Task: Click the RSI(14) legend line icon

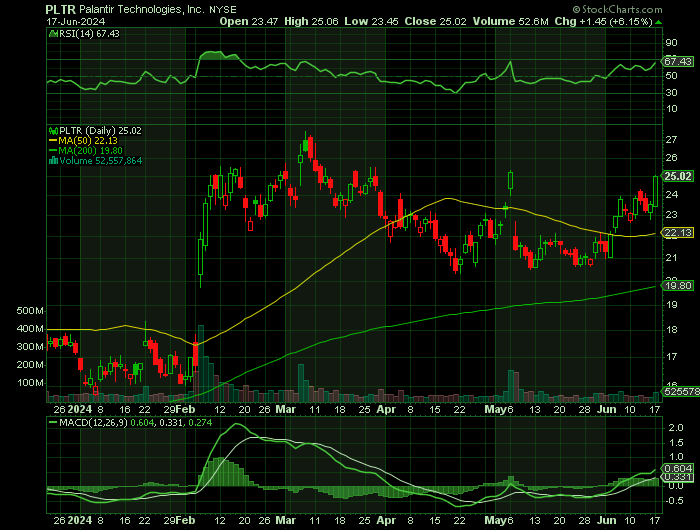Action: coord(53,33)
